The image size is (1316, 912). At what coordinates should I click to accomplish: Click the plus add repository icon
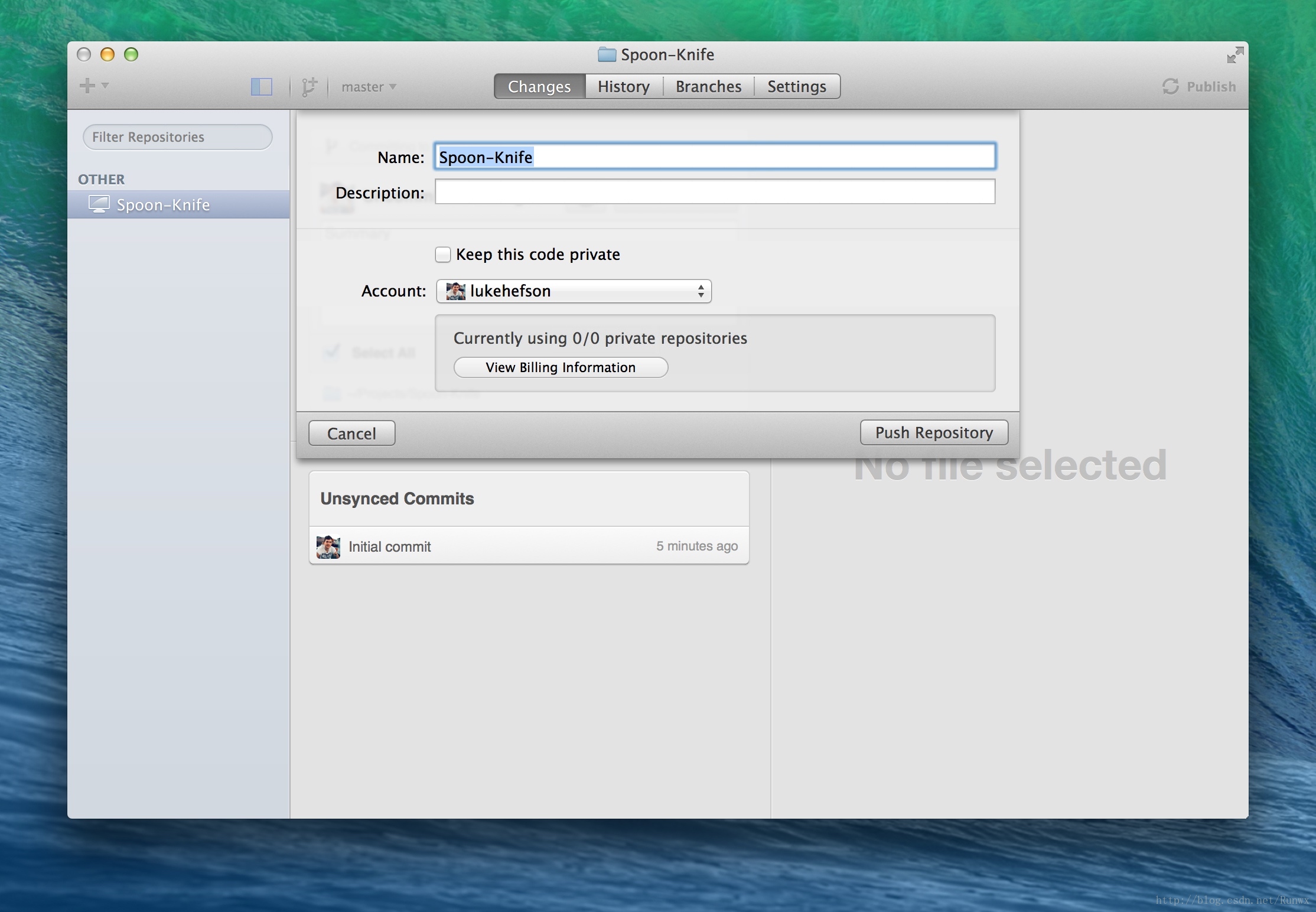87,86
